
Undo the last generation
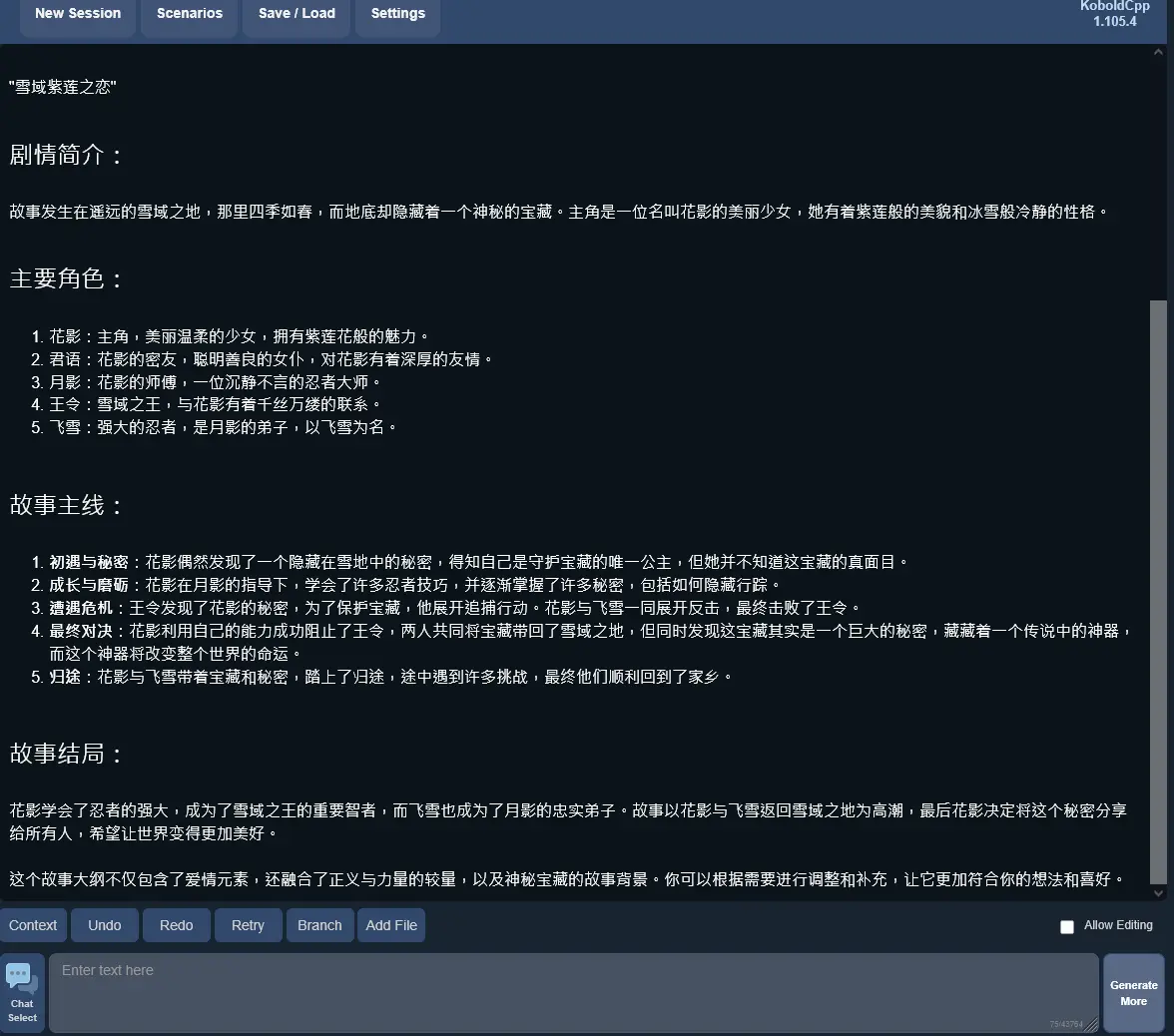[x=105, y=925]
